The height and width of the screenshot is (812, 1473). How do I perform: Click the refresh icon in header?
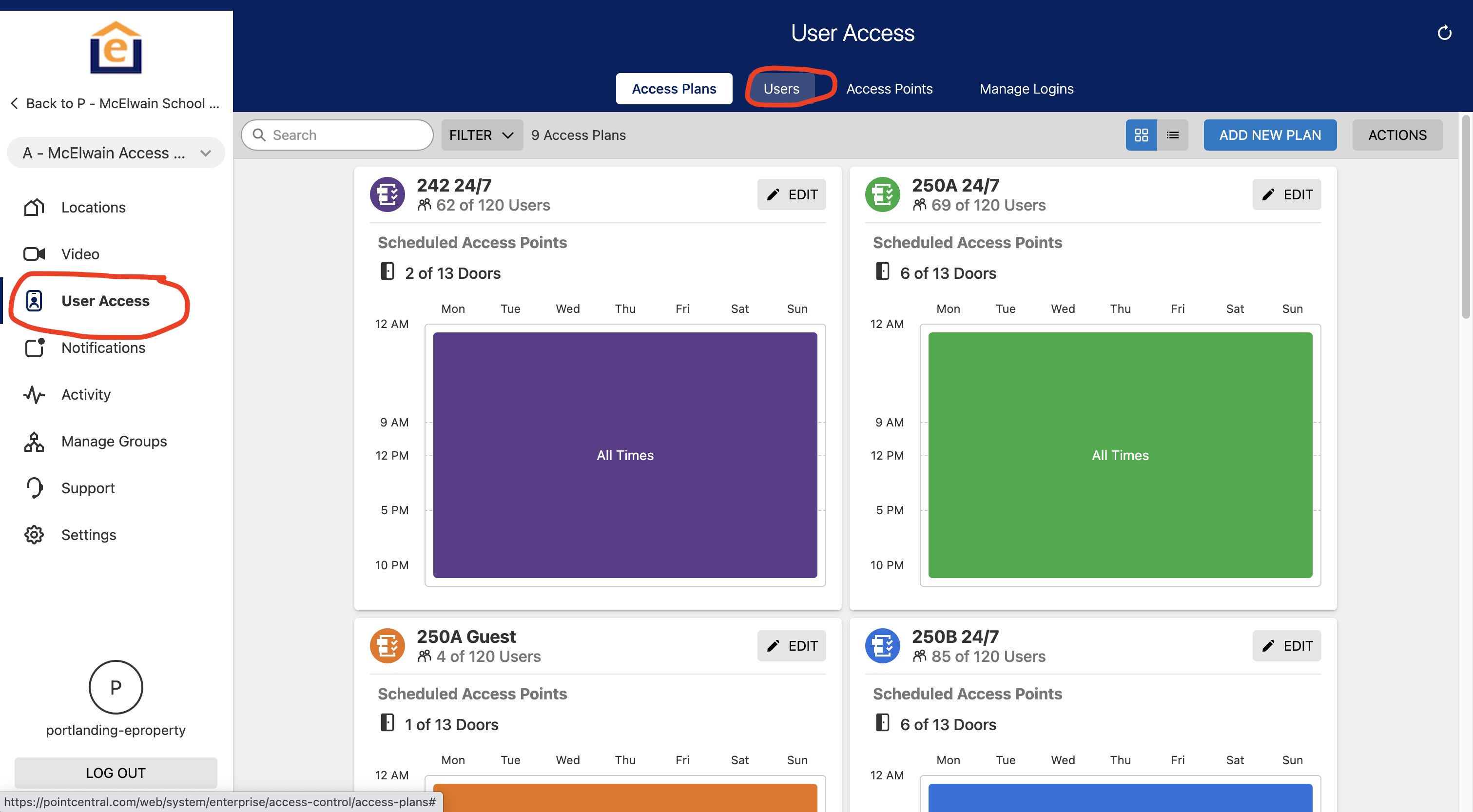[1444, 33]
